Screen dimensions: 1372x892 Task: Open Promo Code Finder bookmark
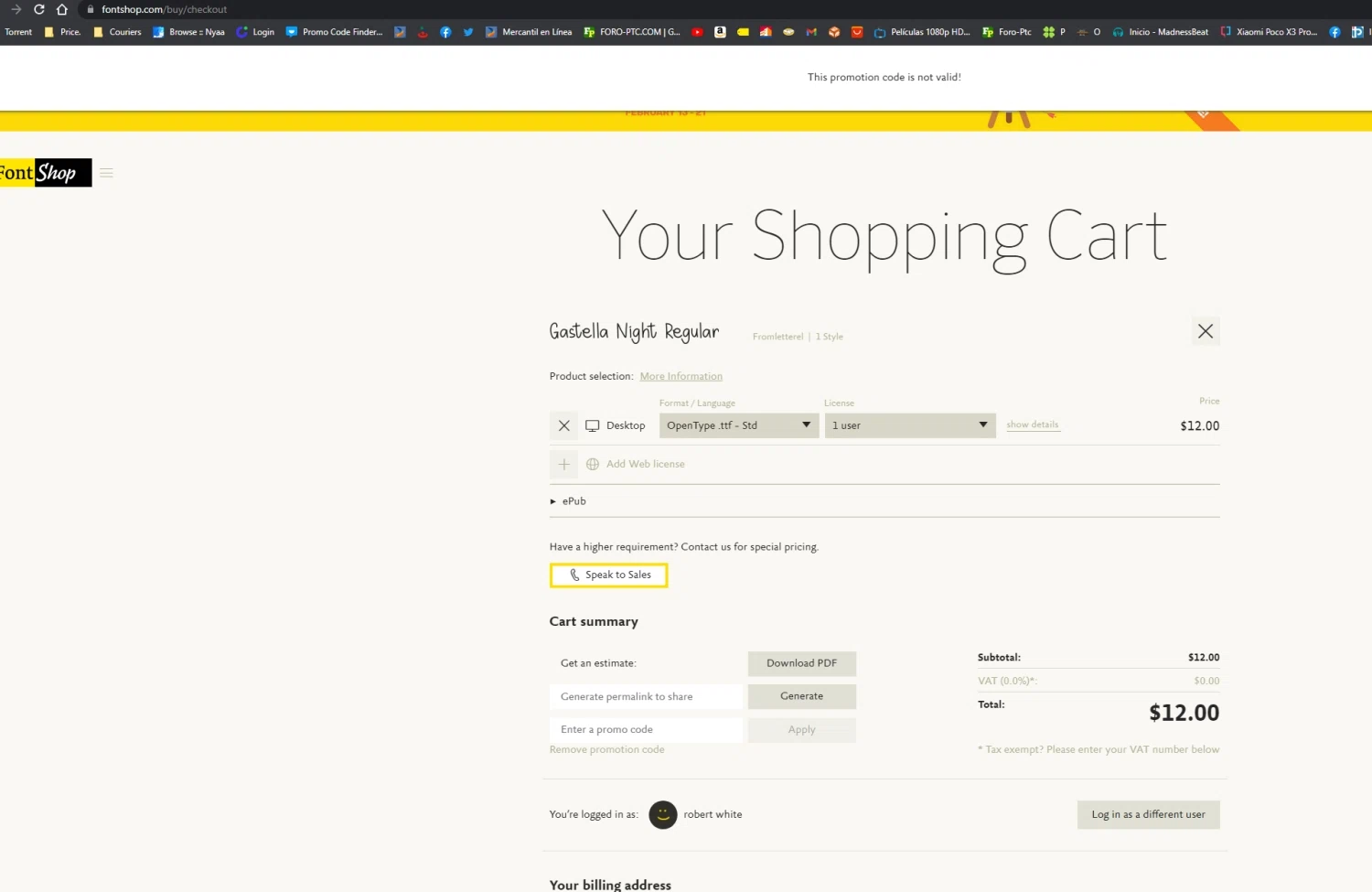(334, 32)
